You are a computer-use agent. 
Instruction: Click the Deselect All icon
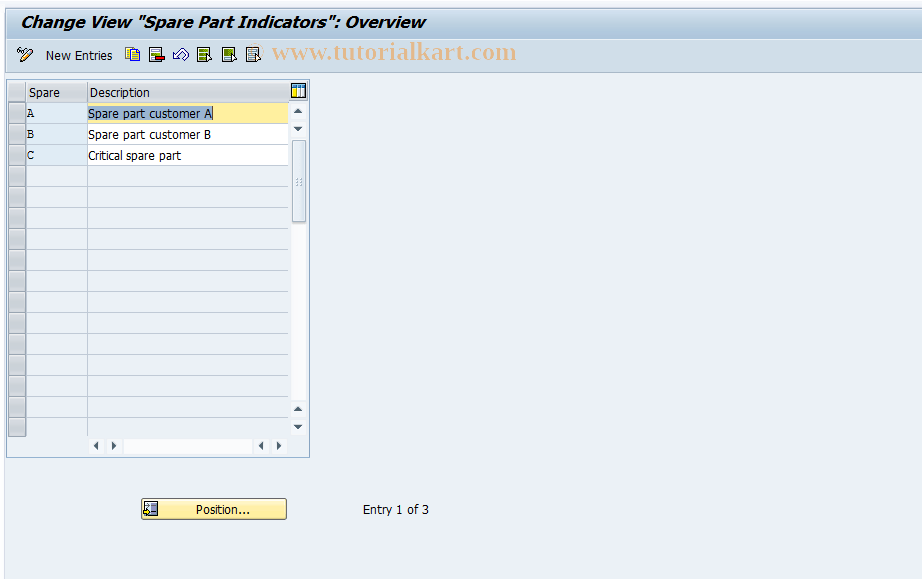253,55
